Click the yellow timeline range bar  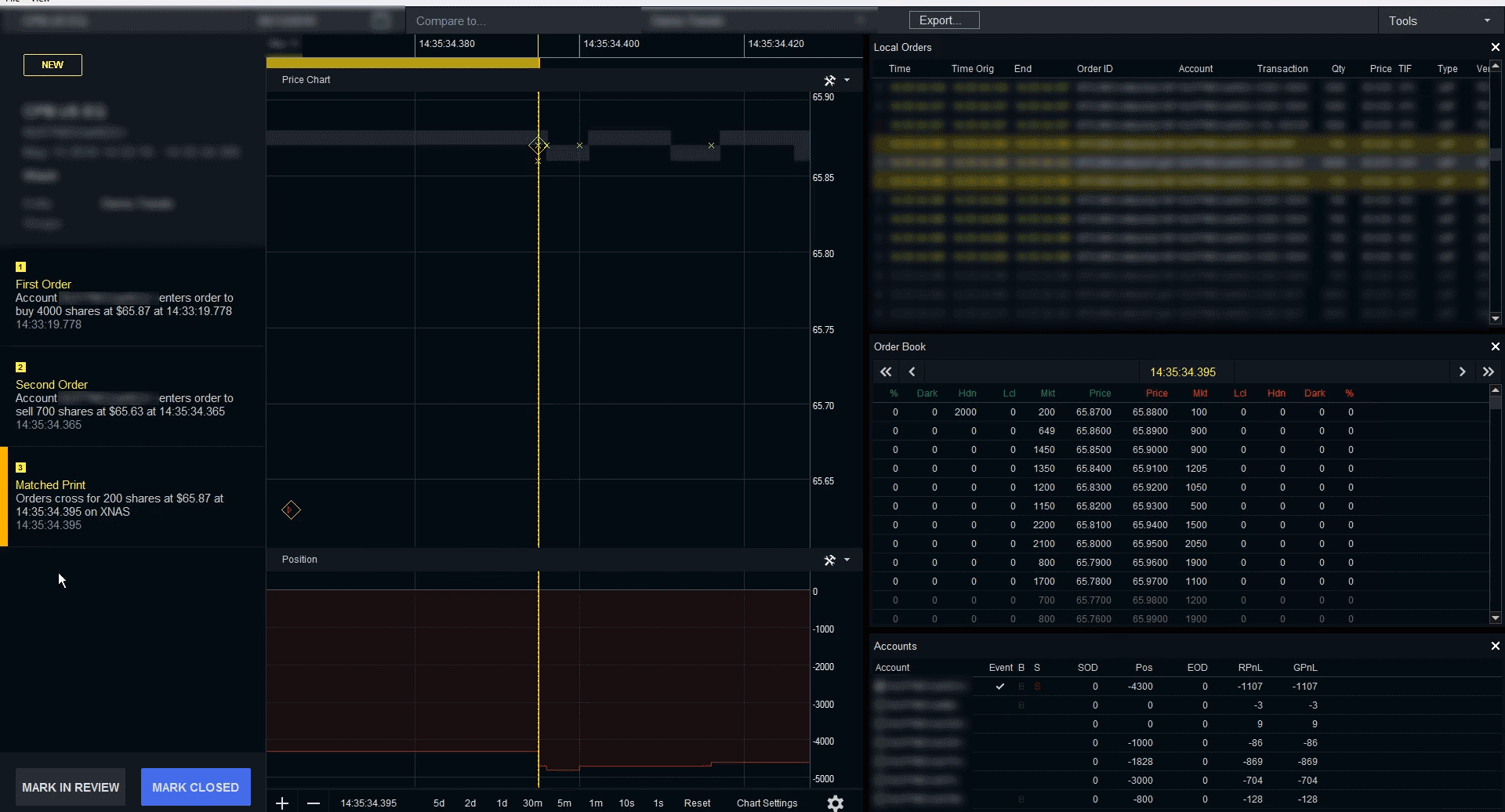click(x=403, y=63)
